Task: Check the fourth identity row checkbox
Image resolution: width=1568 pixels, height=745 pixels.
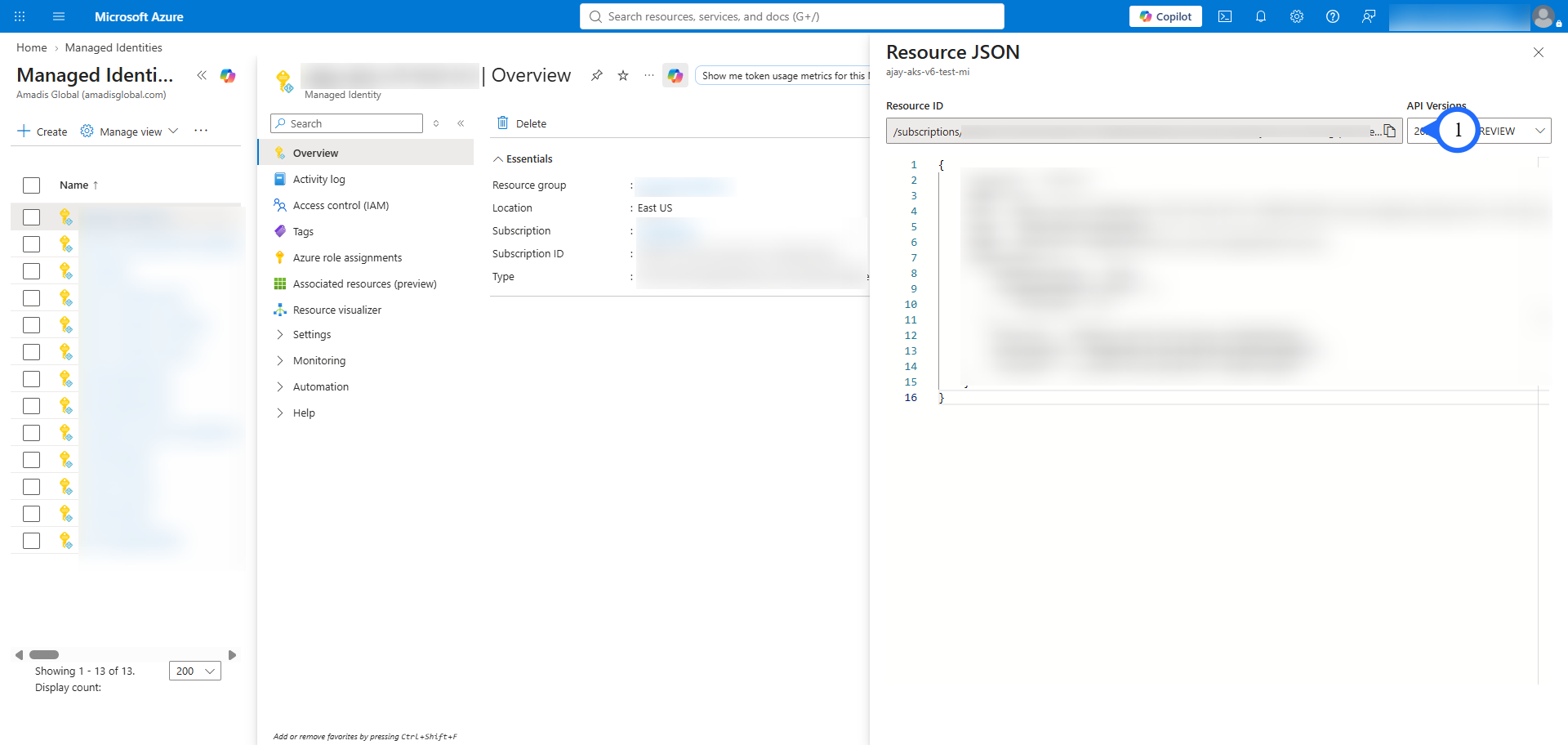Action: [32, 298]
